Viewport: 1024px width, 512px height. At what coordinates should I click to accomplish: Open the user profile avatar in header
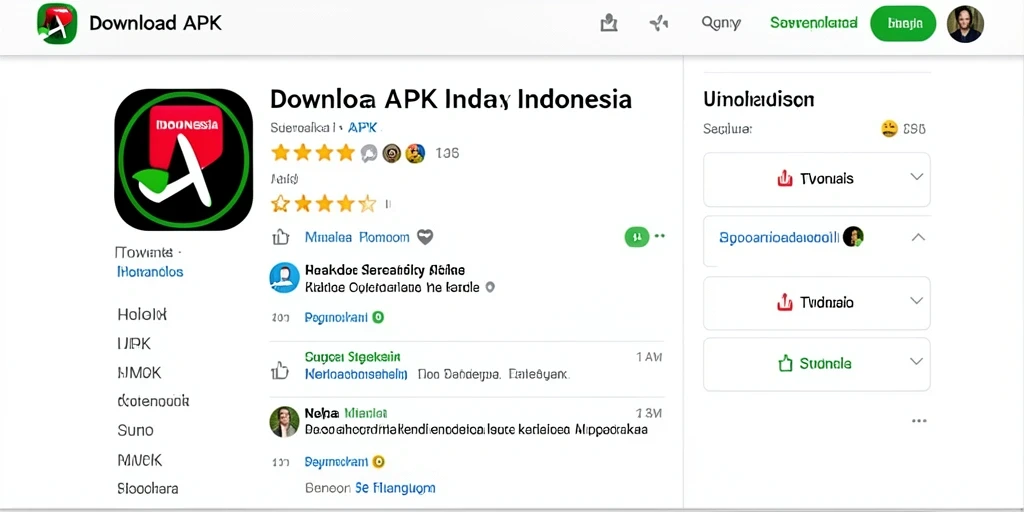point(965,24)
